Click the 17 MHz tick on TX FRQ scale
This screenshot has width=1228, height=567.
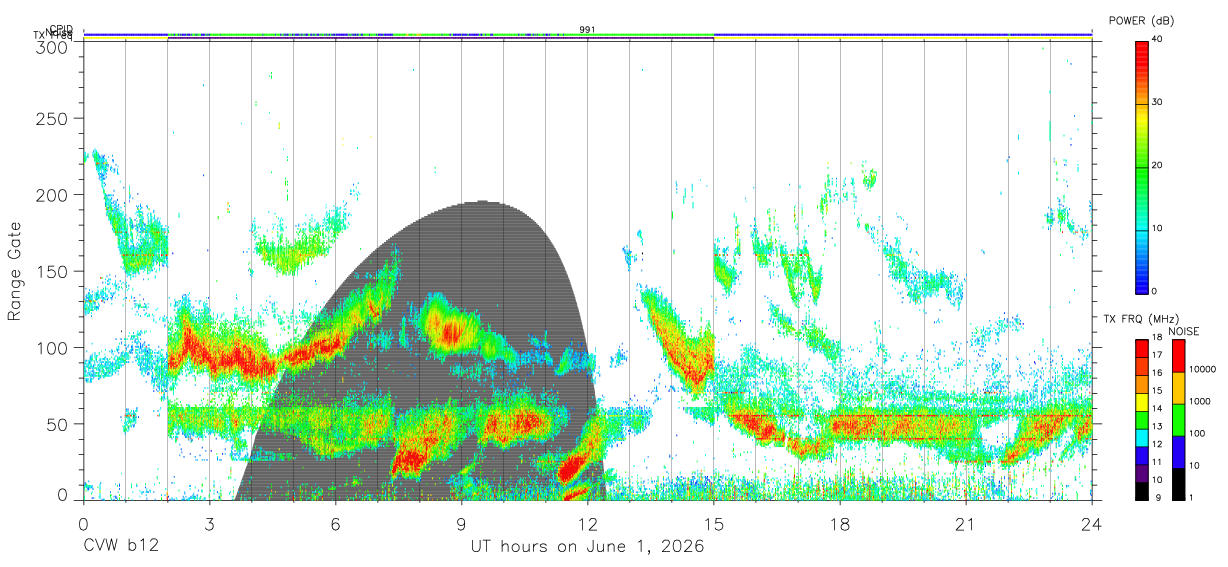pyautogui.click(x=1157, y=355)
